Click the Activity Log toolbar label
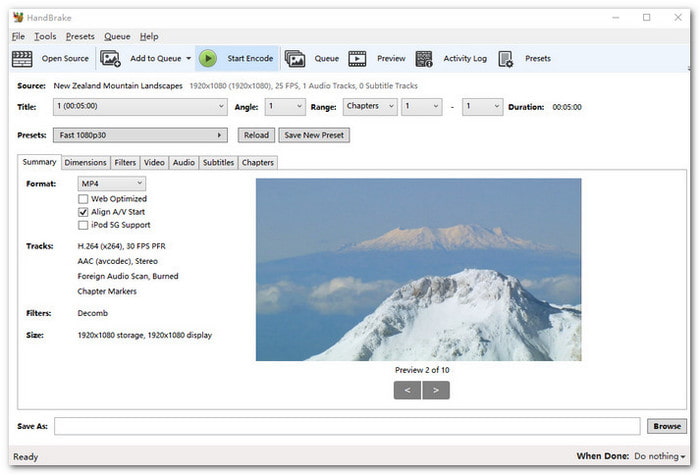Screen dimensions: 700x475 coord(465,58)
